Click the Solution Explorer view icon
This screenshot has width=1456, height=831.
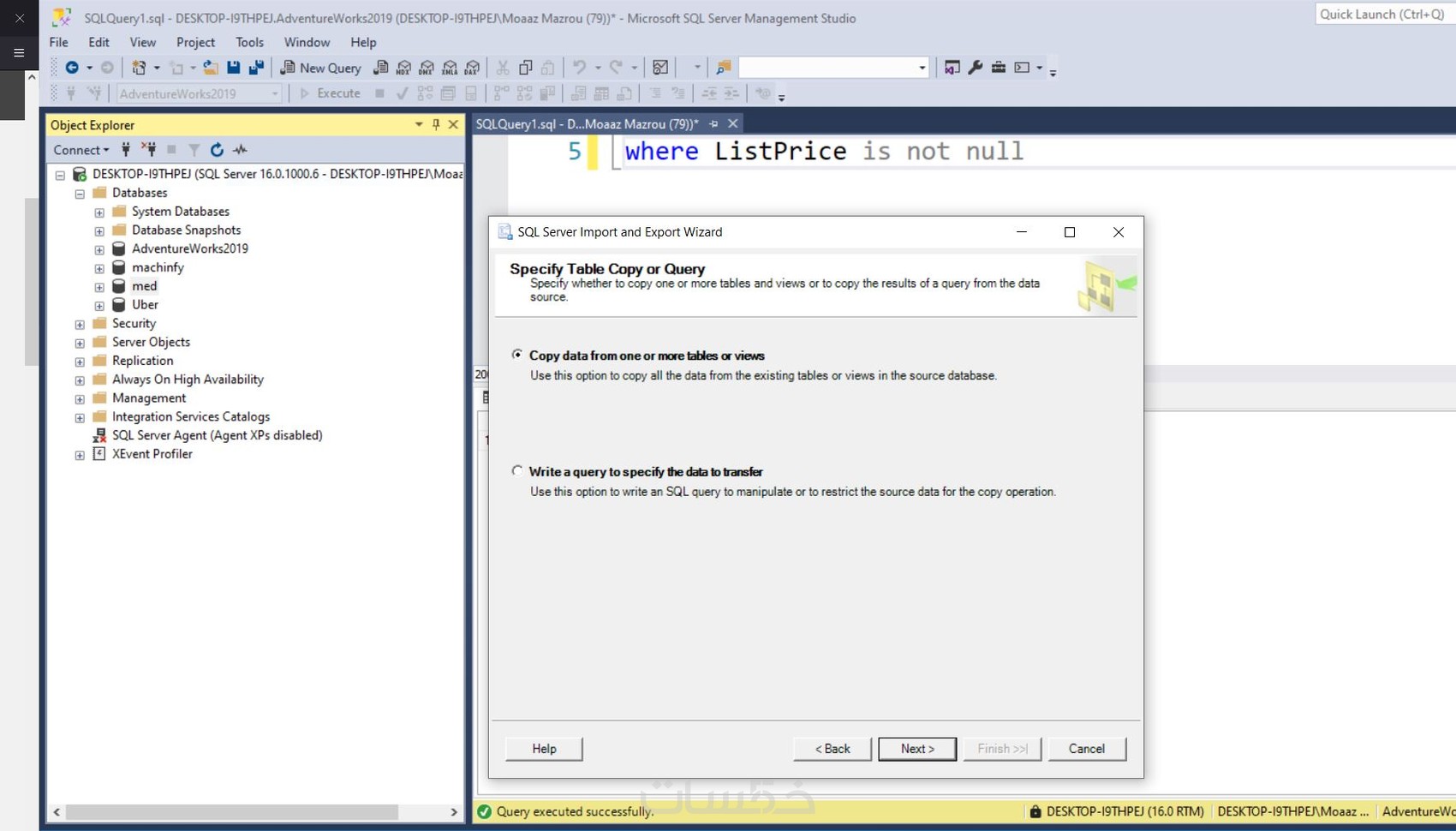[952, 68]
